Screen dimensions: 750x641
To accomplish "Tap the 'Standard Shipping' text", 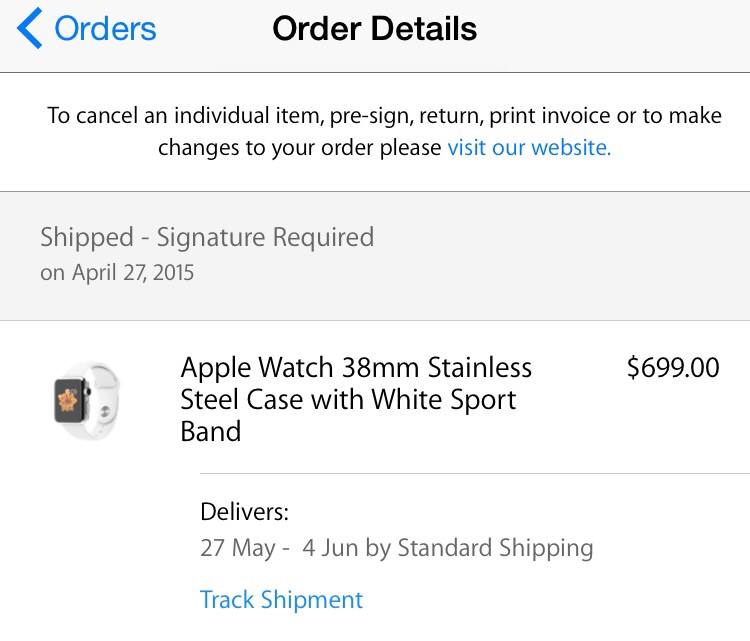I will point(496,548).
